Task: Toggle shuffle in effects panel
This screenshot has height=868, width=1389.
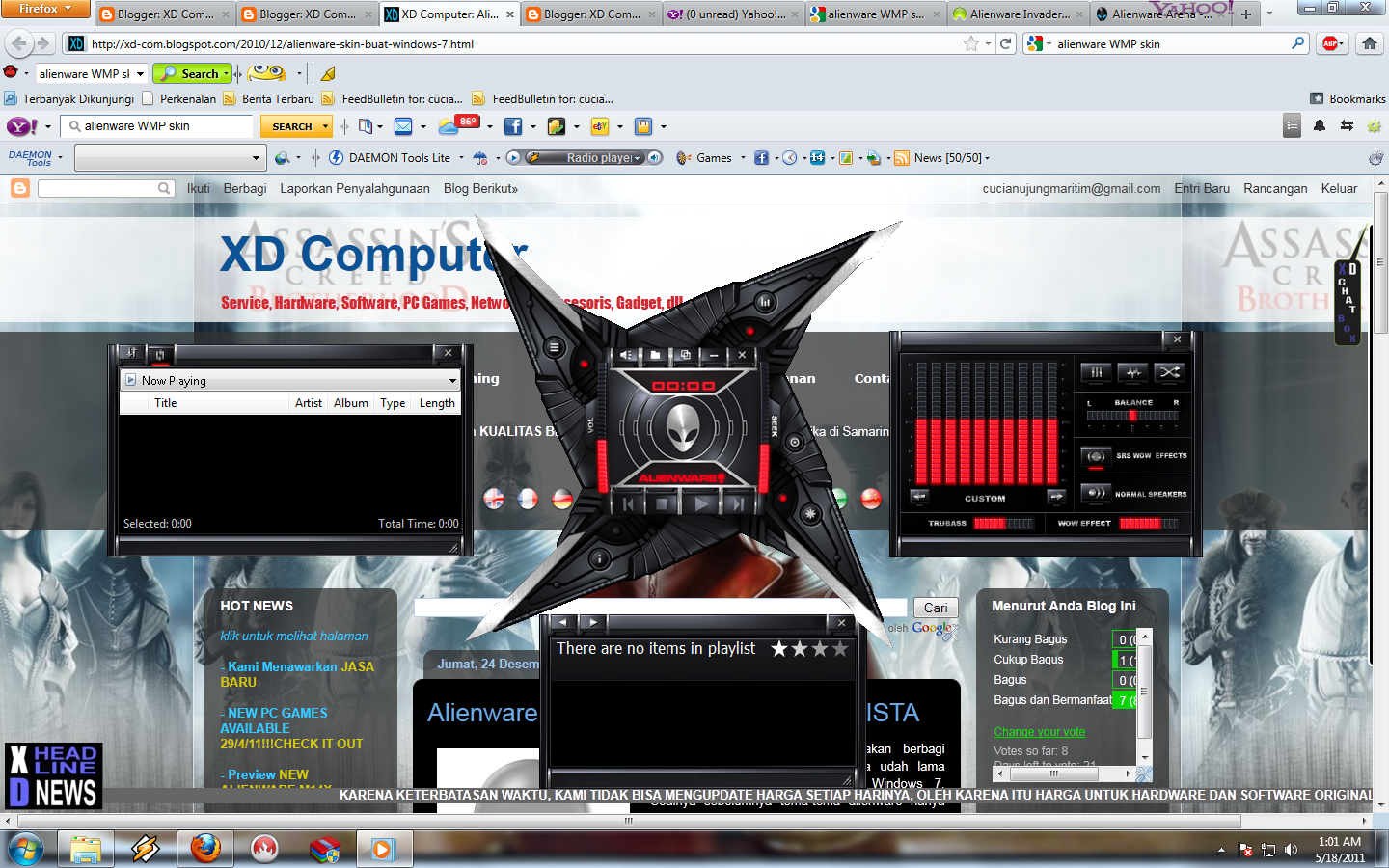Action: click(x=1169, y=372)
